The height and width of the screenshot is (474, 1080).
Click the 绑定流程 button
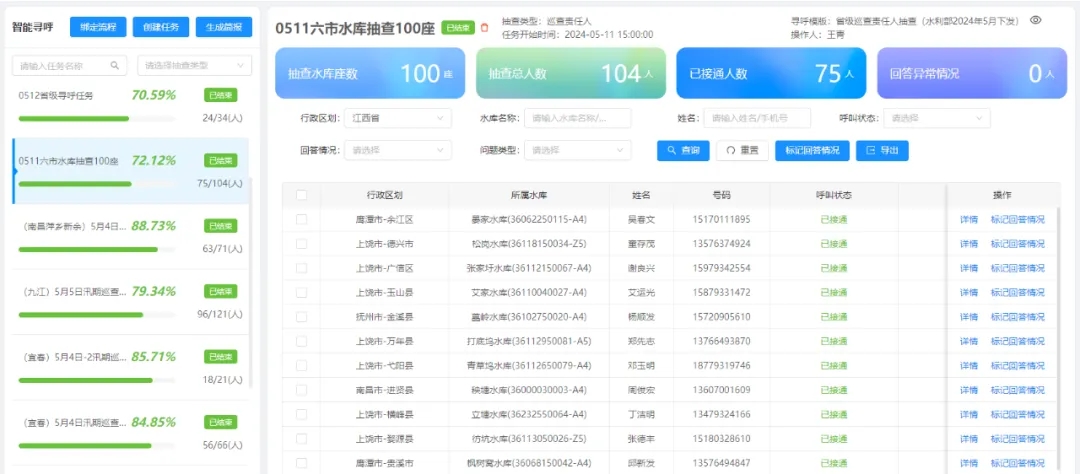pos(98,28)
